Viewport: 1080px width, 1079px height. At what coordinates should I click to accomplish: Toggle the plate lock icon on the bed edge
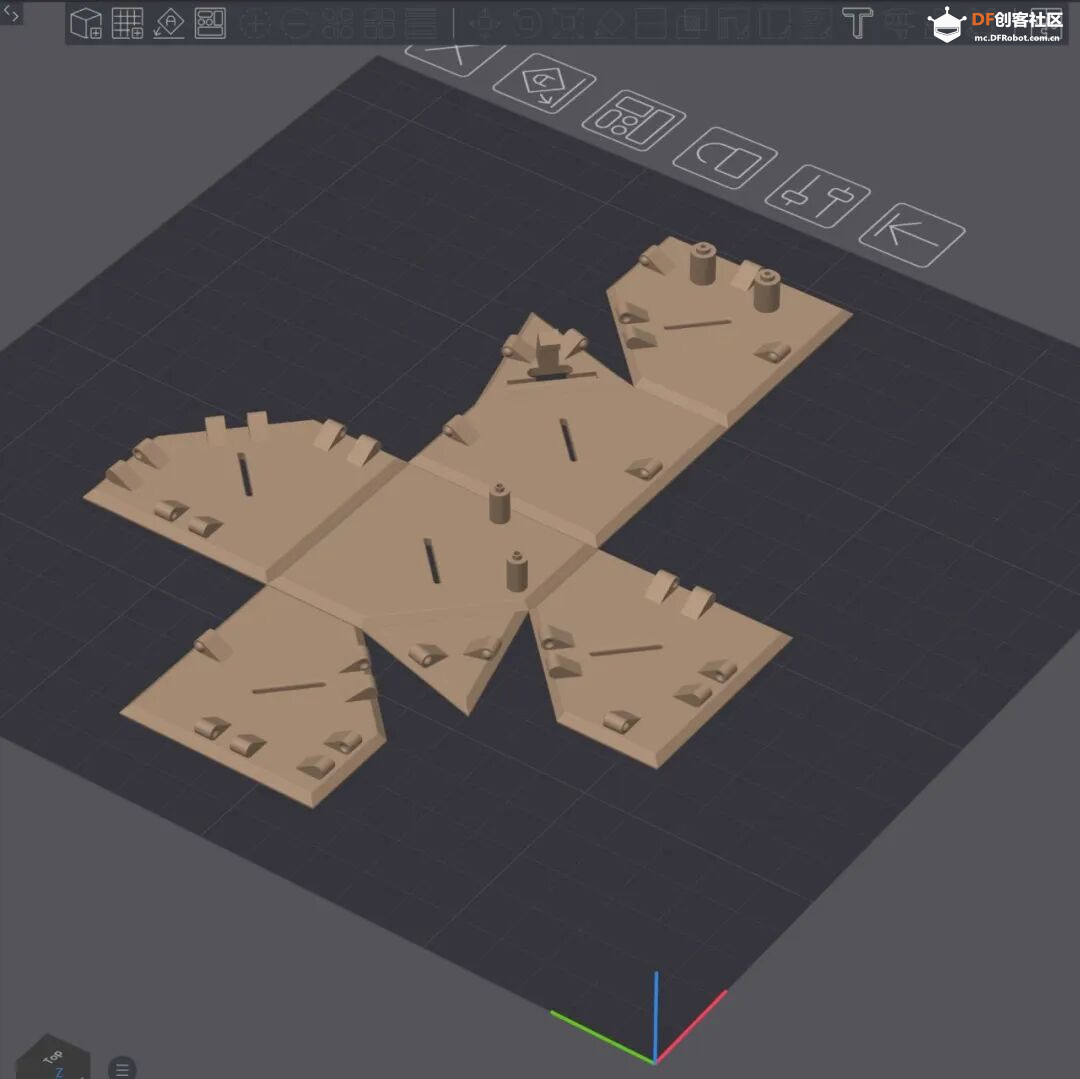pyautogui.click(x=725, y=158)
